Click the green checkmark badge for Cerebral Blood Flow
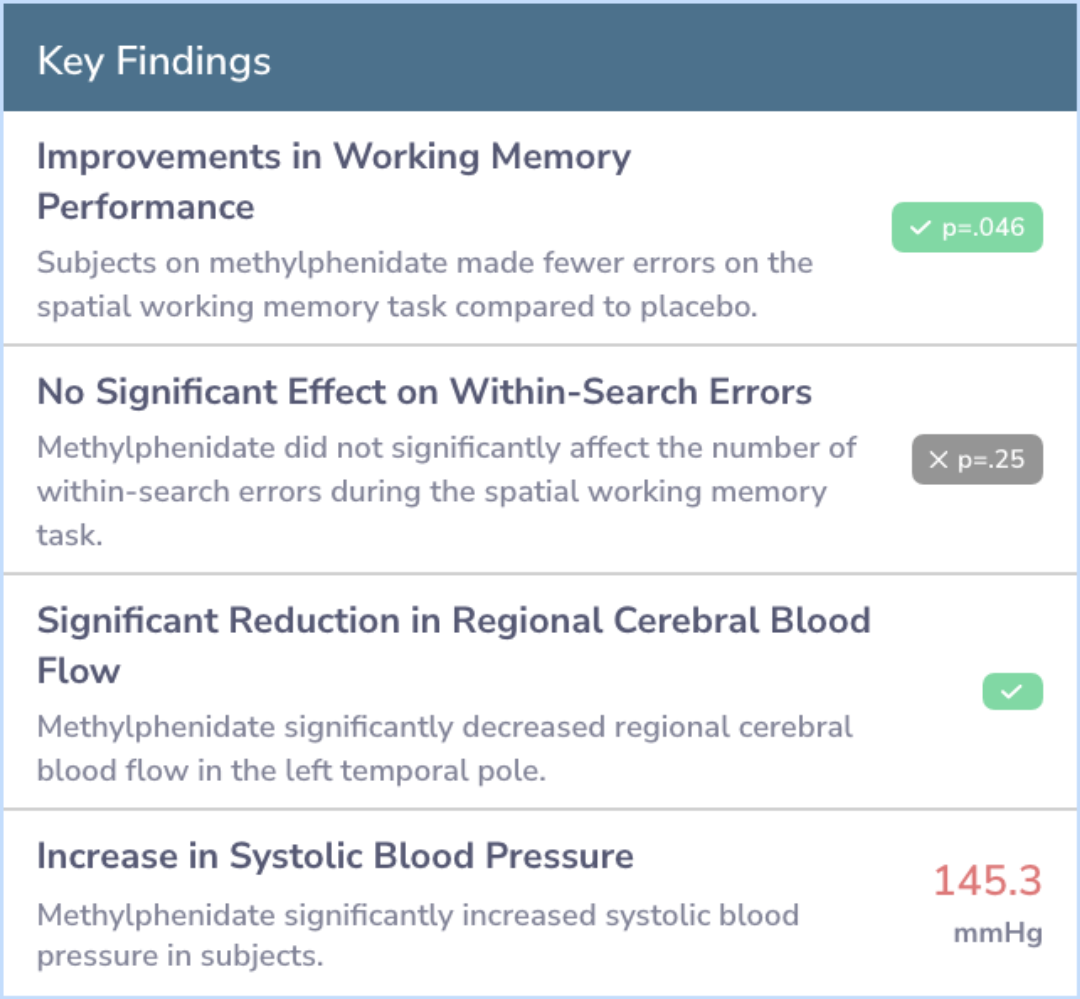The image size is (1080, 999). point(1012,691)
